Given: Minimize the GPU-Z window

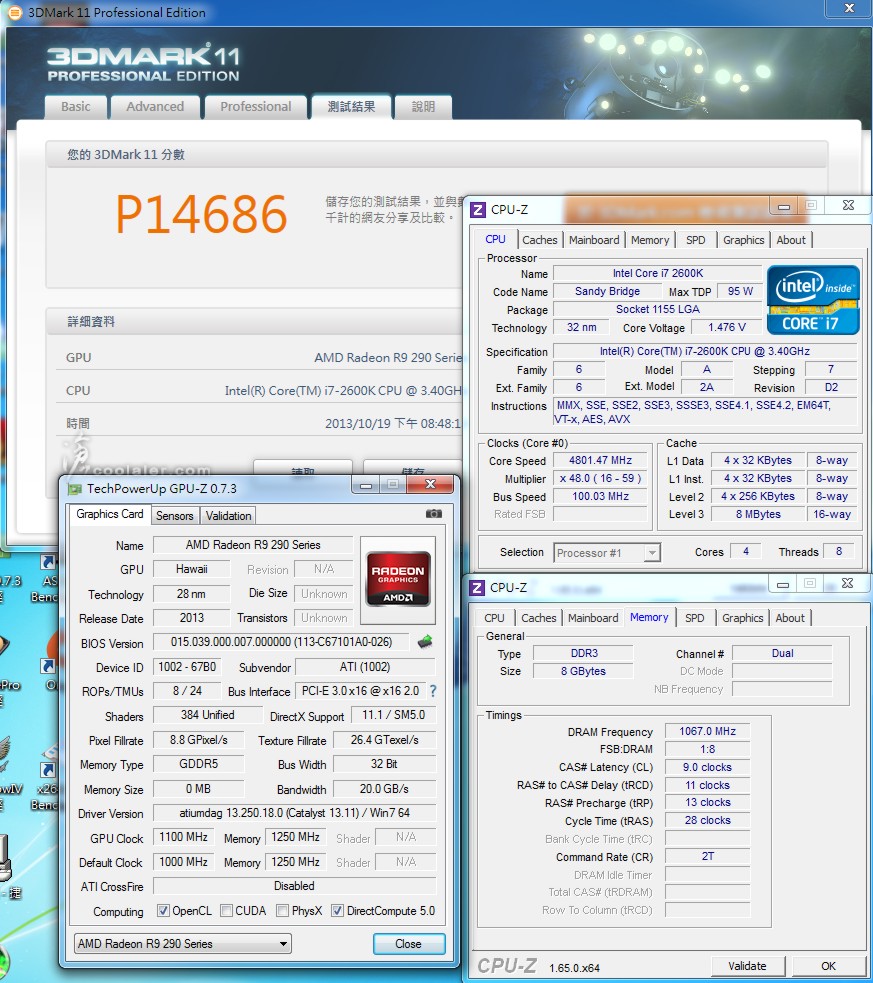Looking at the screenshot, I should 367,485.
